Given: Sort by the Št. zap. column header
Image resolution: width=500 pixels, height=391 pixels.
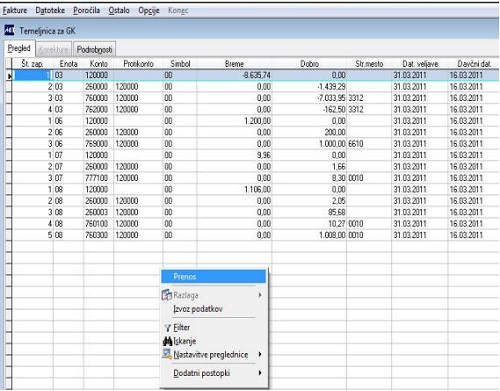Looking at the screenshot, I should (32, 64).
